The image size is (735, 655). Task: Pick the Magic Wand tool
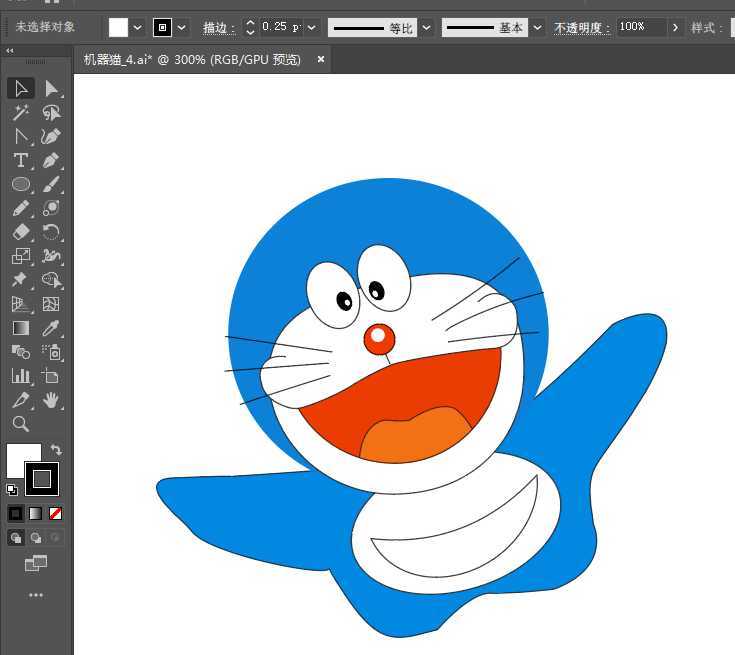[20, 112]
